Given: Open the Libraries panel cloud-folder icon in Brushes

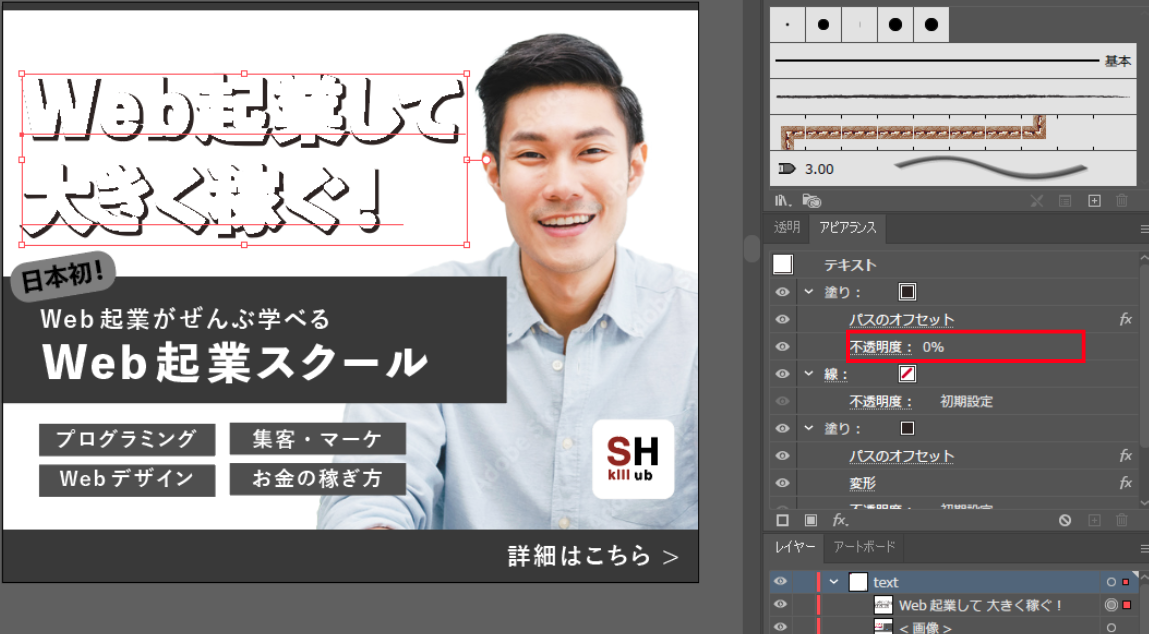Looking at the screenshot, I should (811, 200).
